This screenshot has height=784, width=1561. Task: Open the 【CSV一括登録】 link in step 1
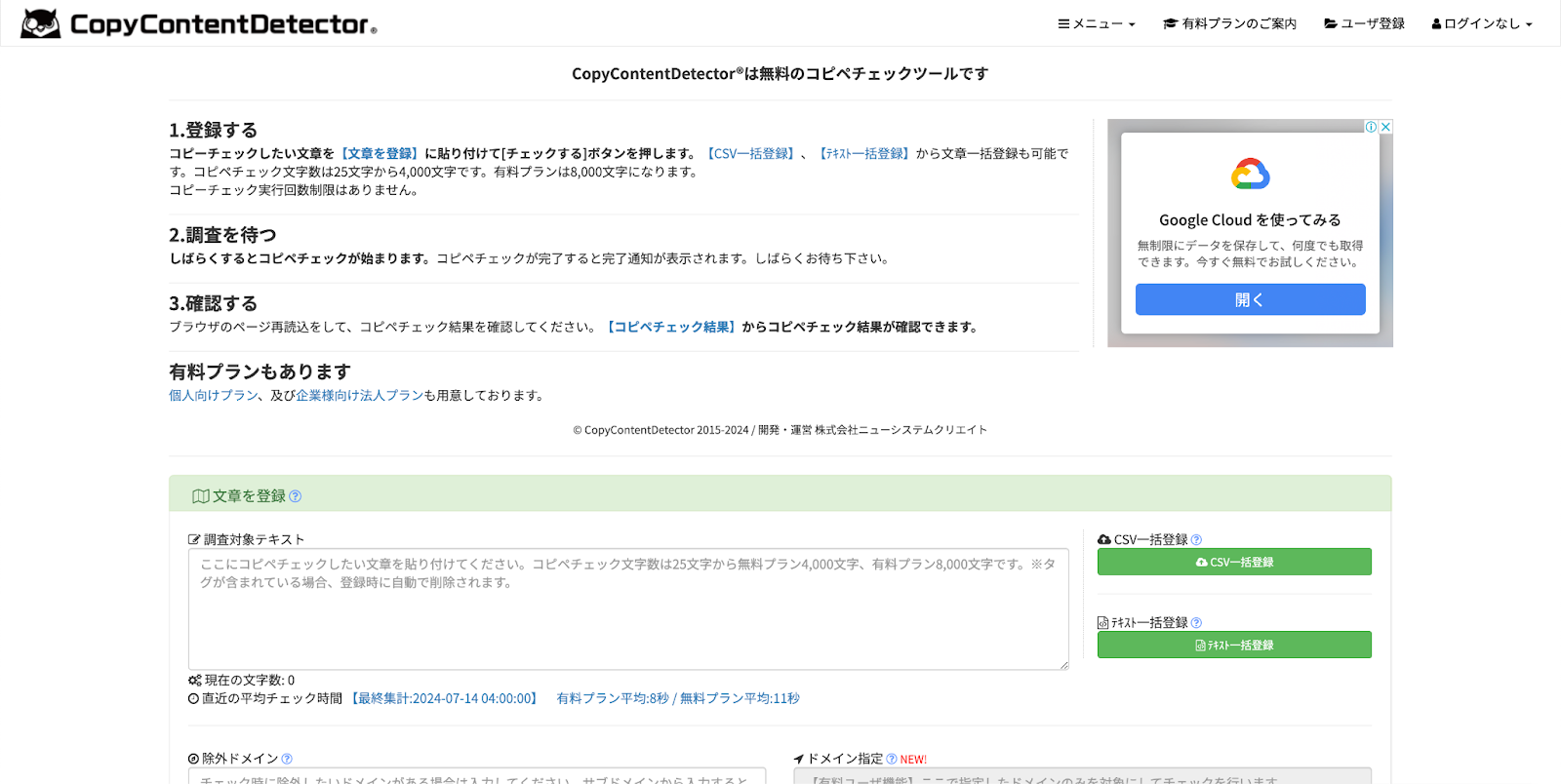pyautogui.click(x=750, y=153)
